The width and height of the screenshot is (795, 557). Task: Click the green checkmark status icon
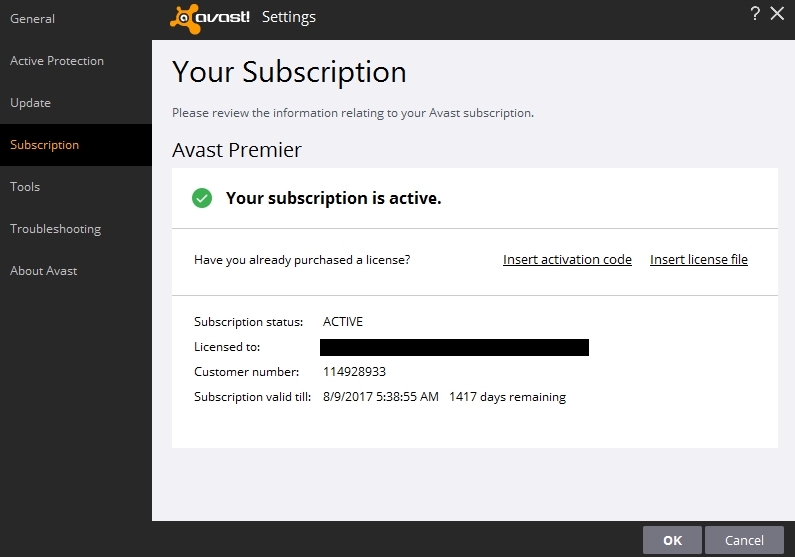tap(202, 198)
